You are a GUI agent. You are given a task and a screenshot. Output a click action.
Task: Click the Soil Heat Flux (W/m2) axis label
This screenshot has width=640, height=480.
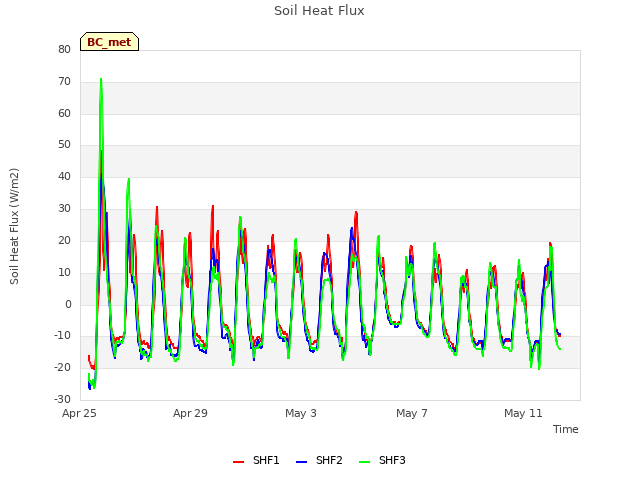(14, 226)
